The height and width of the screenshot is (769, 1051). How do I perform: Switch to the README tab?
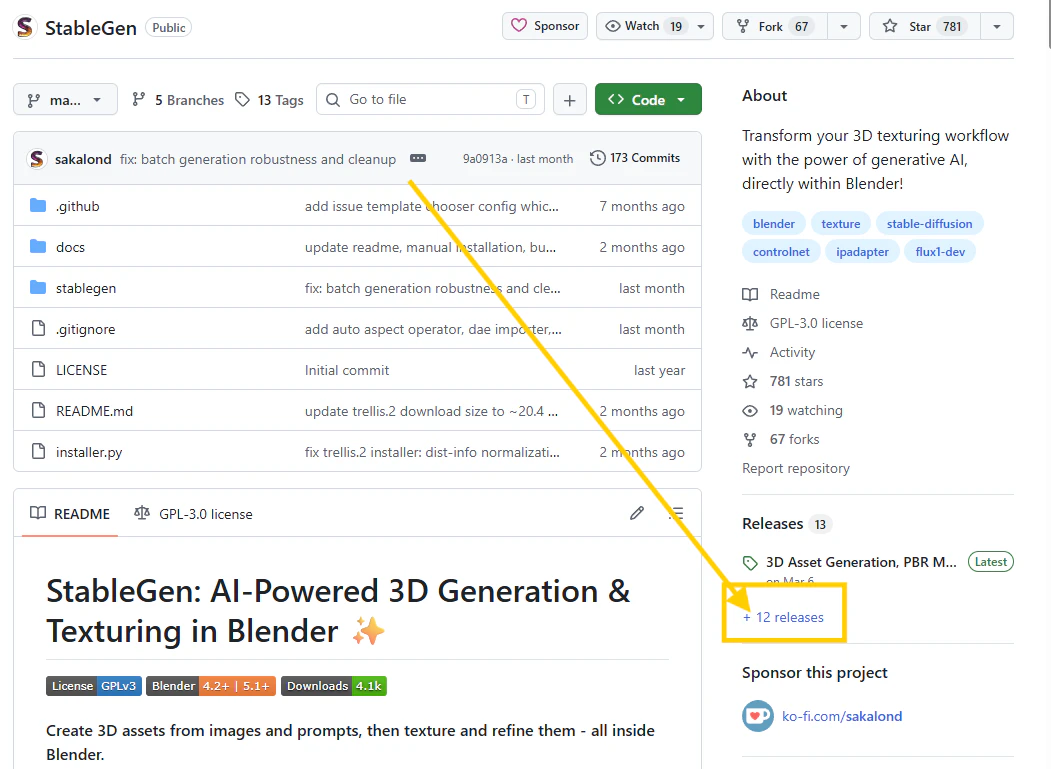pyautogui.click(x=70, y=514)
